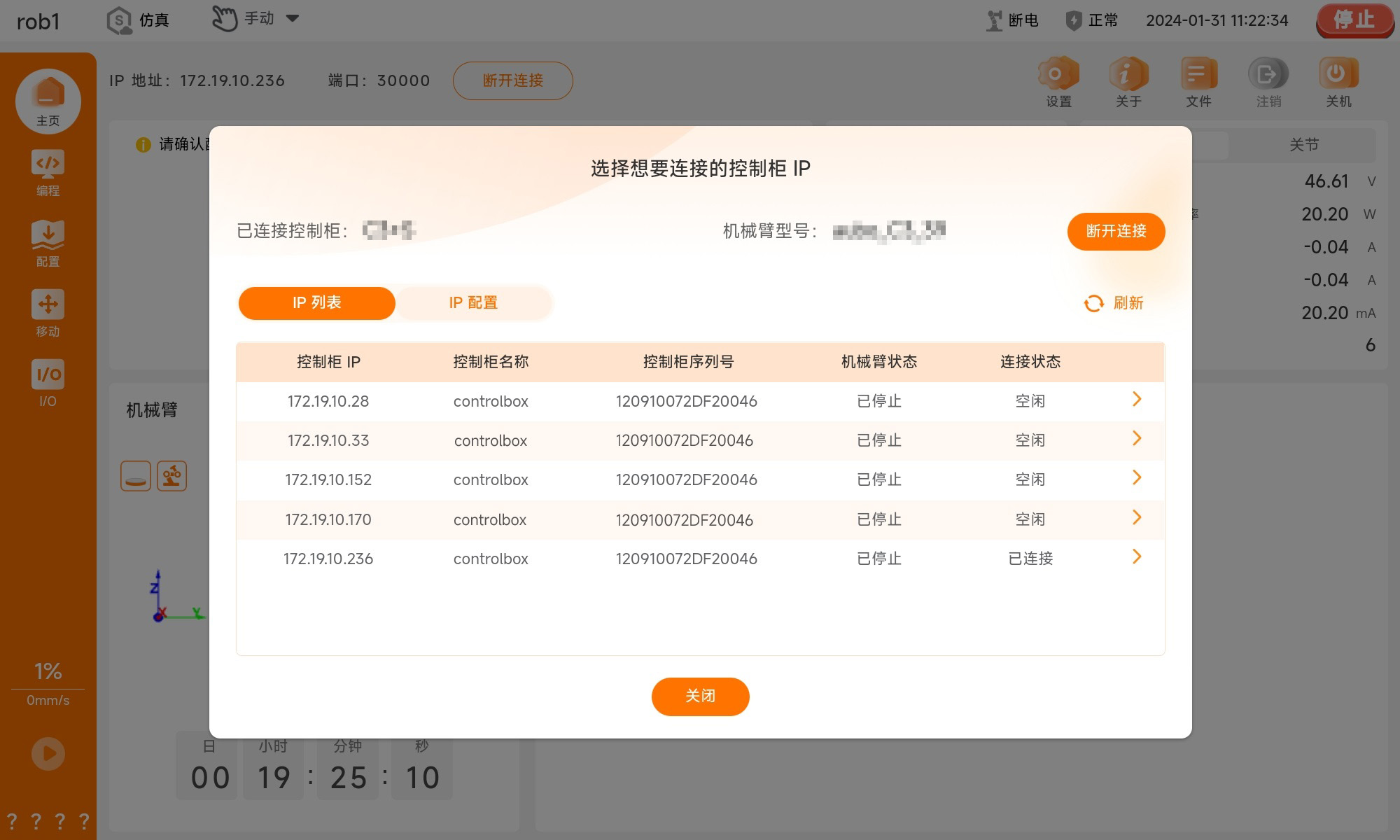Click the 注销 logout icon
The width and height of the screenshot is (1400, 840).
[x=1268, y=82]
